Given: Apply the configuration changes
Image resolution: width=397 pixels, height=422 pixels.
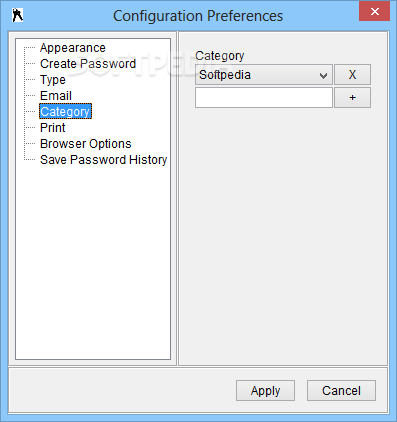Looking at the screenshot, I should pos(265,391).
